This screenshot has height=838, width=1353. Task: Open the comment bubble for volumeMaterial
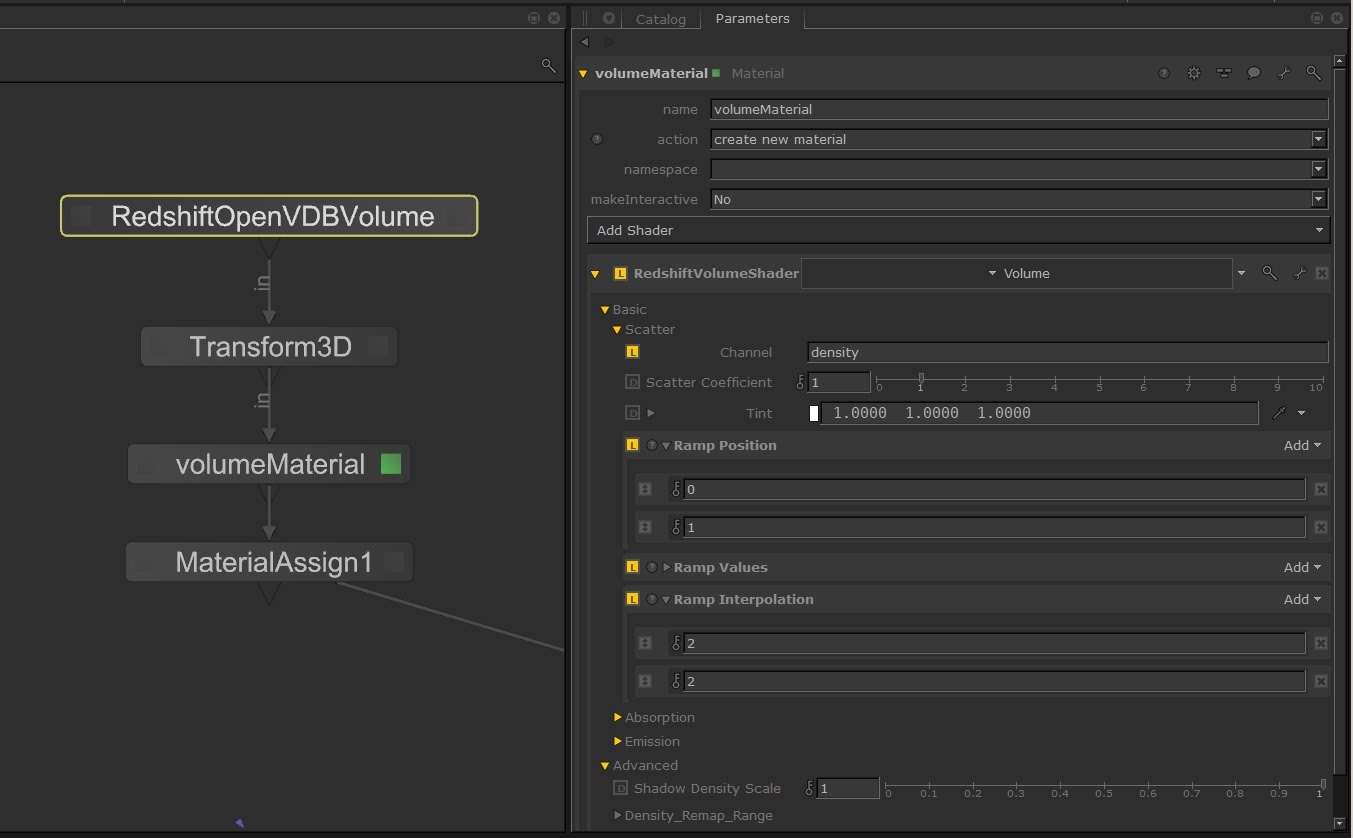pos(1254,73)
